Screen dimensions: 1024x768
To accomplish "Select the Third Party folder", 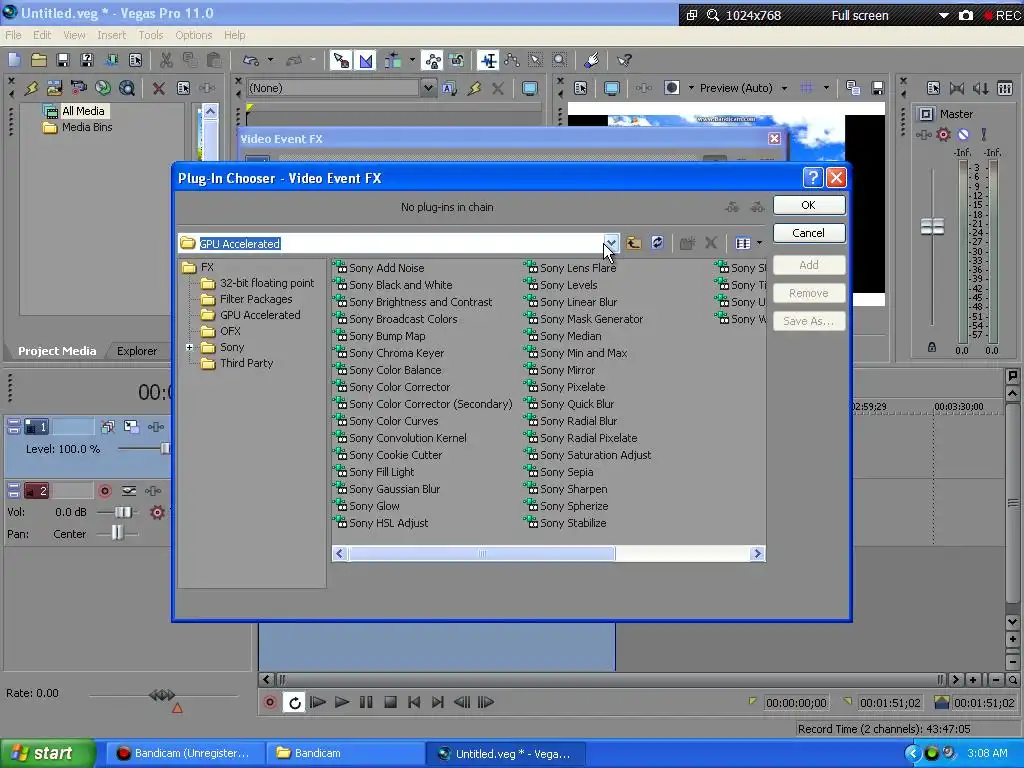I will tap(246, 363).
